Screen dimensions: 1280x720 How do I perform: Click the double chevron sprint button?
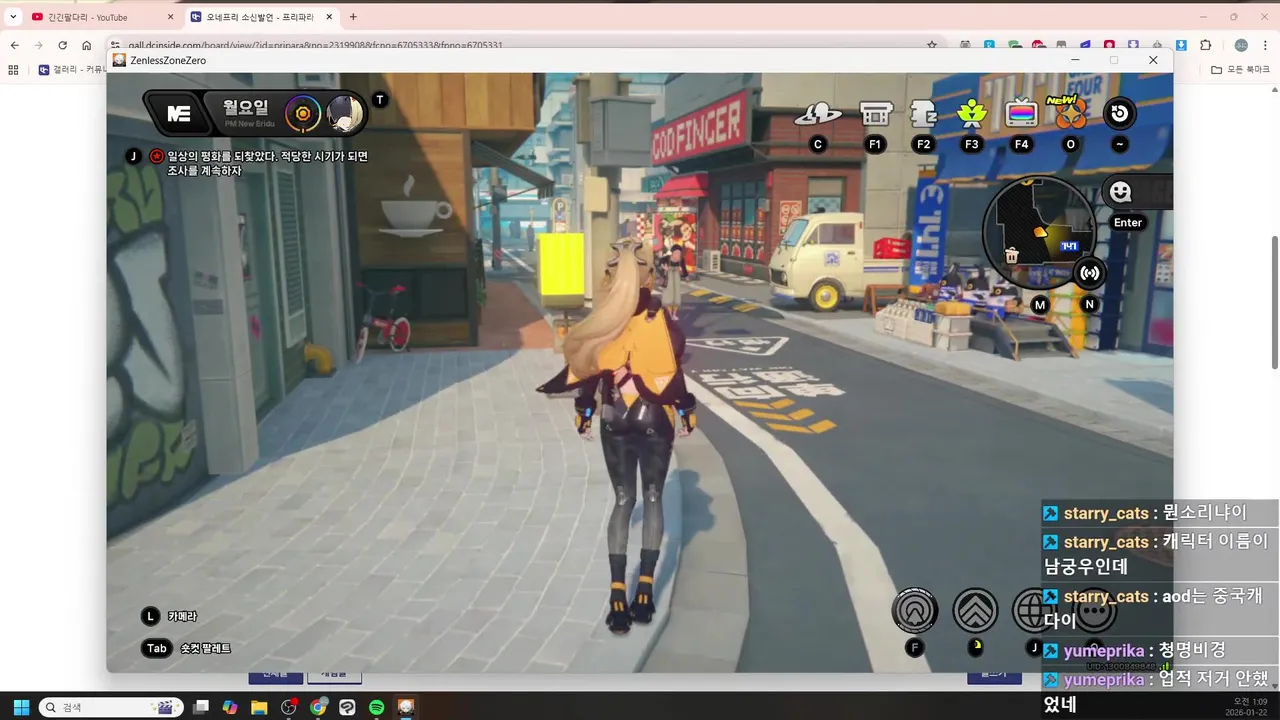tap(975, 610)
